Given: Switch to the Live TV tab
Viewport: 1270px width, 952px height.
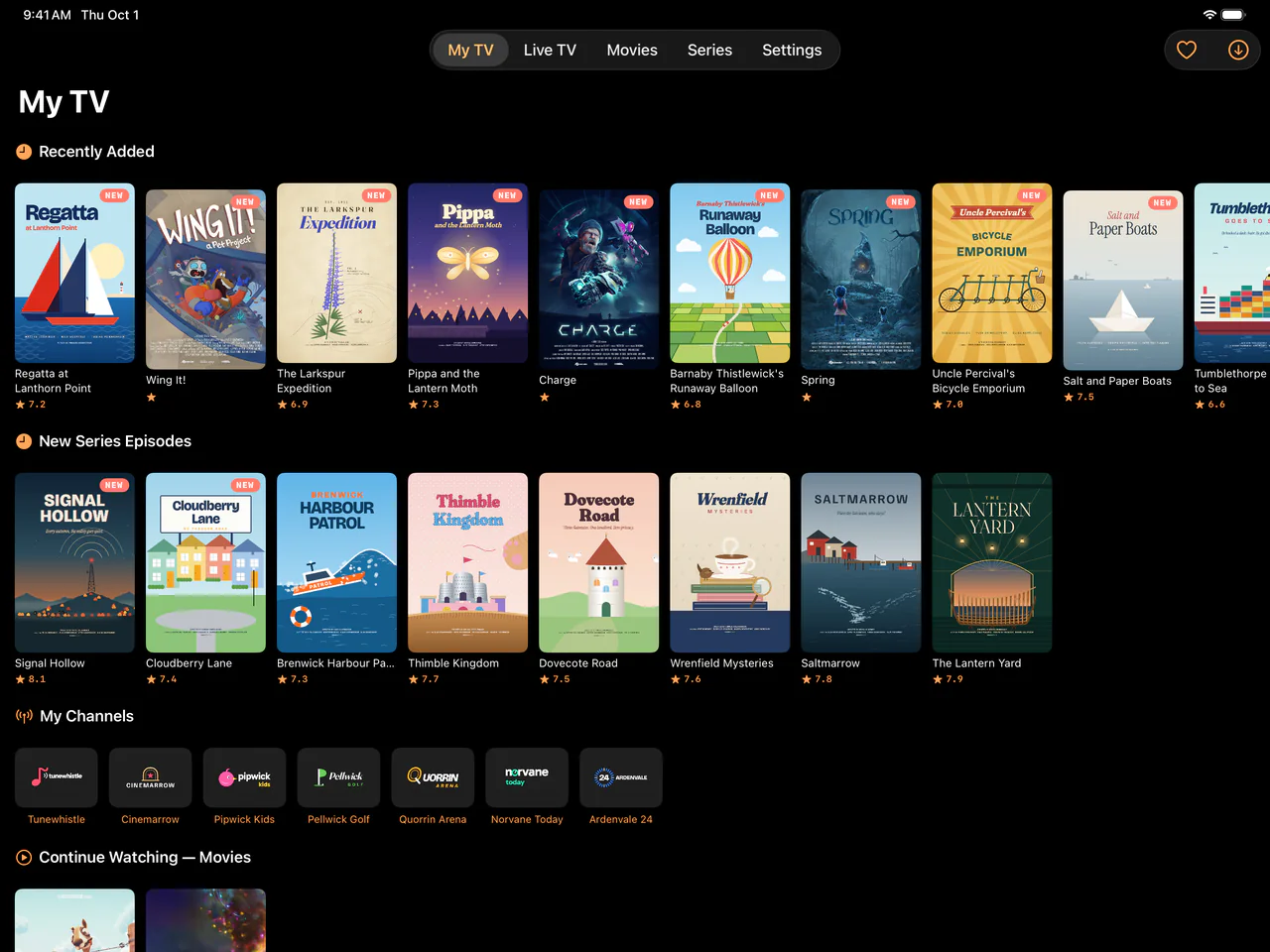Looking at the screenshot, I should (x=550, y=50).
